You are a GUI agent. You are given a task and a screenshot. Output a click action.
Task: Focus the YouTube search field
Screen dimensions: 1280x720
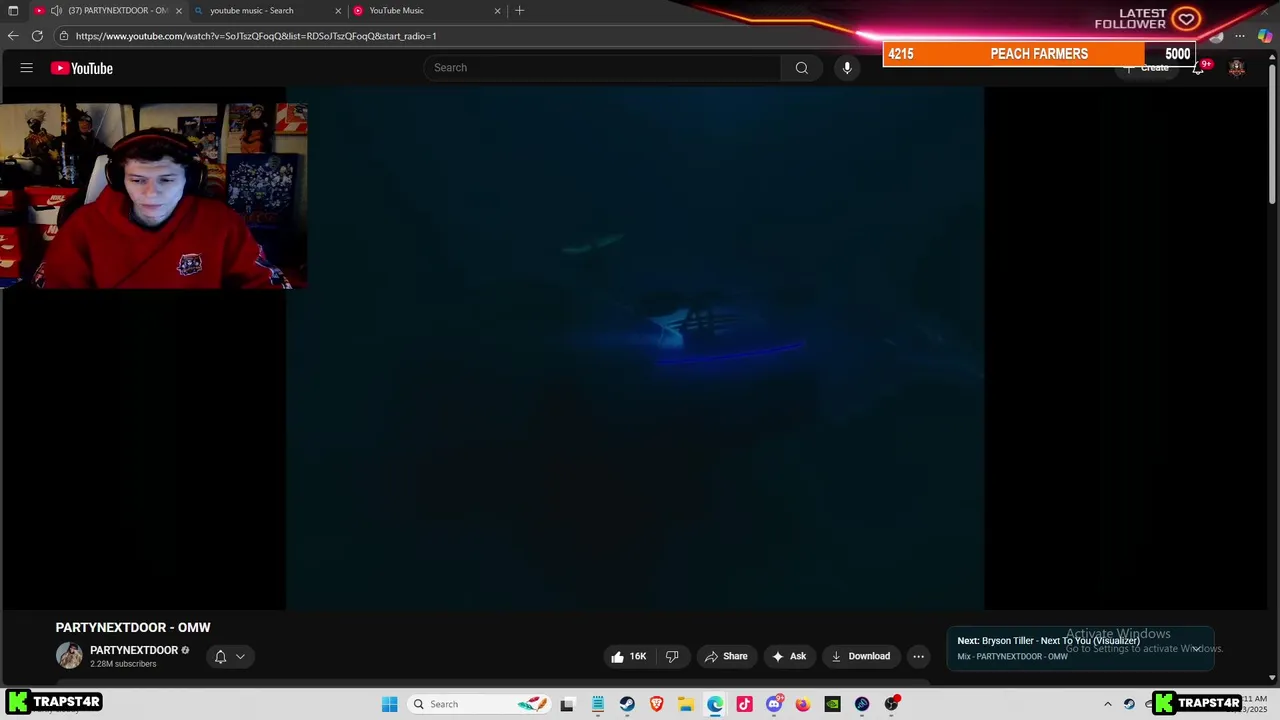coord(602,68)
